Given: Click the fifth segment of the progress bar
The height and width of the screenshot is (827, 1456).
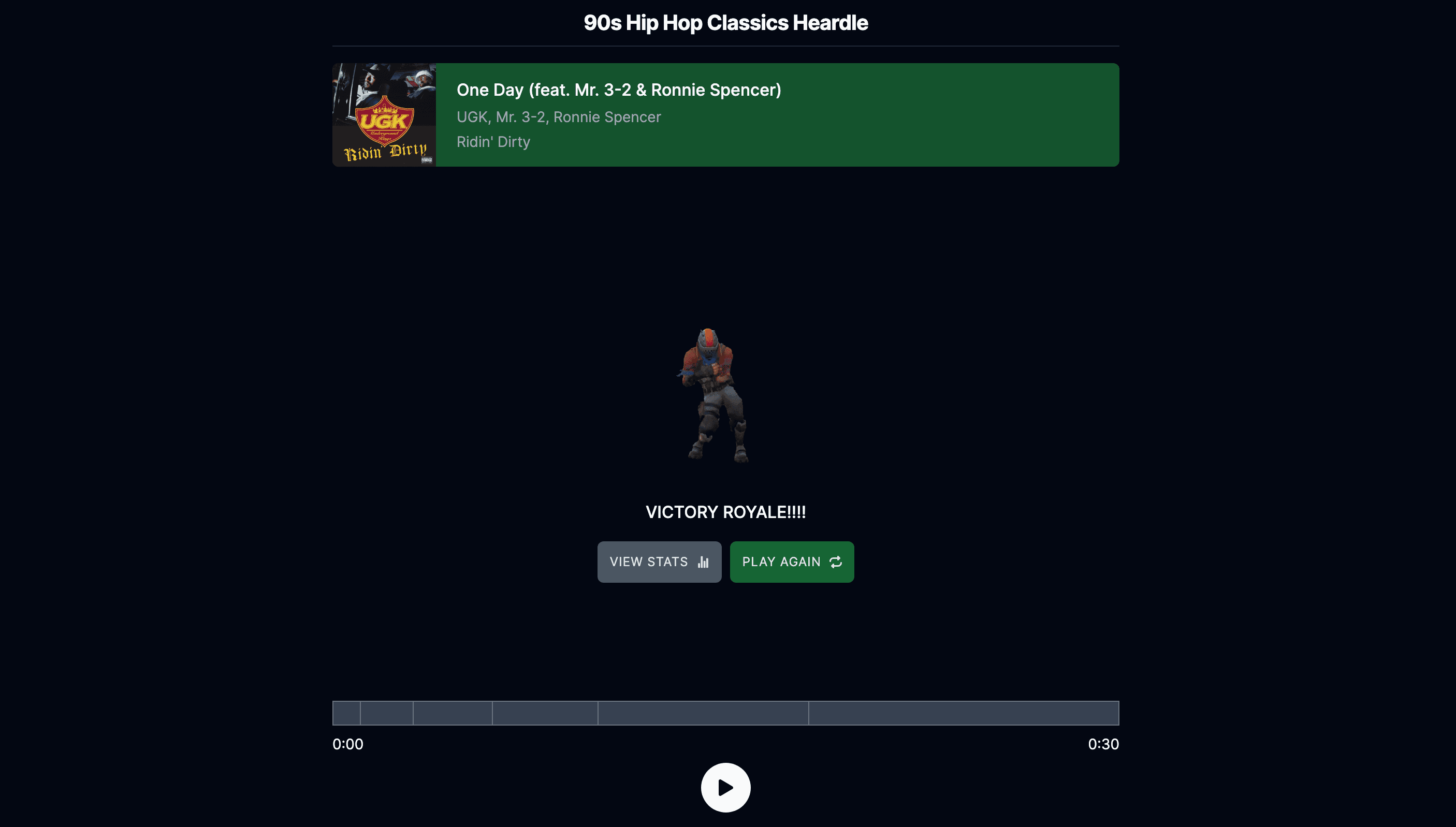Looking at the screenshot, I should coord(703,713).
